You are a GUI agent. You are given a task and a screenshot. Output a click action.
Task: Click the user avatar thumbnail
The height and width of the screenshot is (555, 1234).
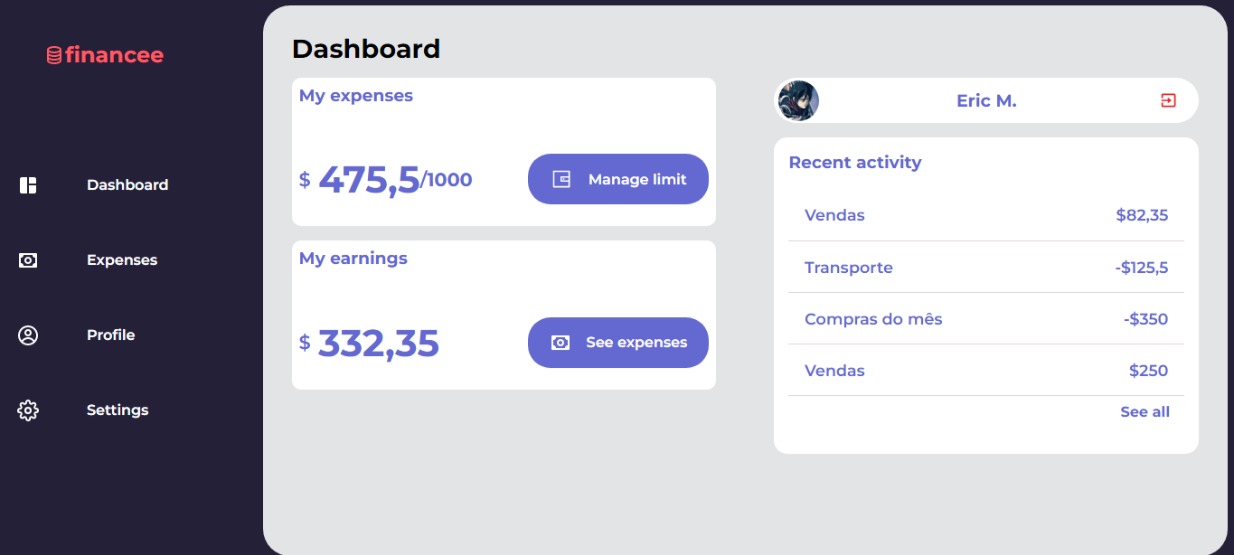tap(798, 100)
